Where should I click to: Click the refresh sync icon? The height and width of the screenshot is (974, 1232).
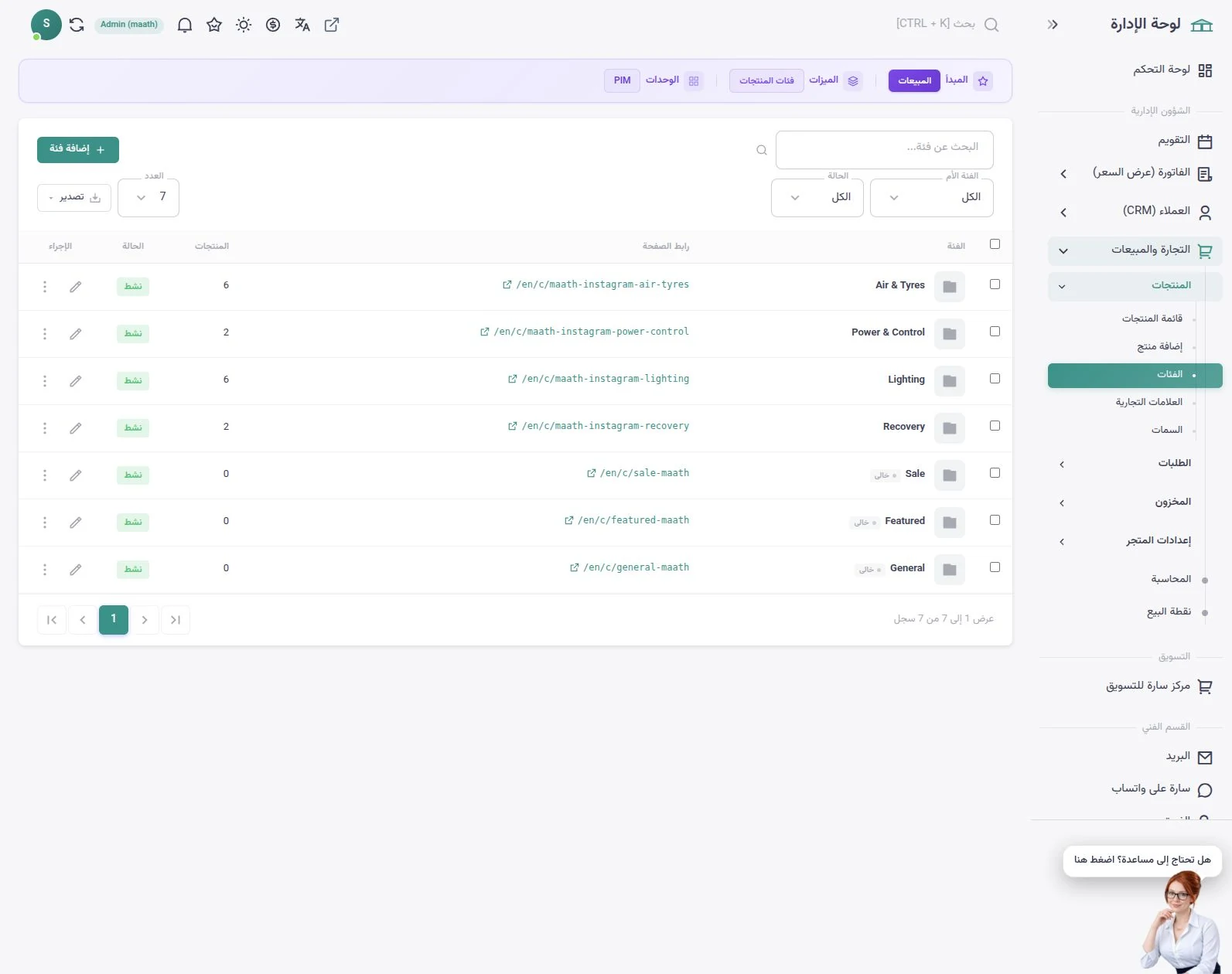pyautogui.click(x=77, y=25)
